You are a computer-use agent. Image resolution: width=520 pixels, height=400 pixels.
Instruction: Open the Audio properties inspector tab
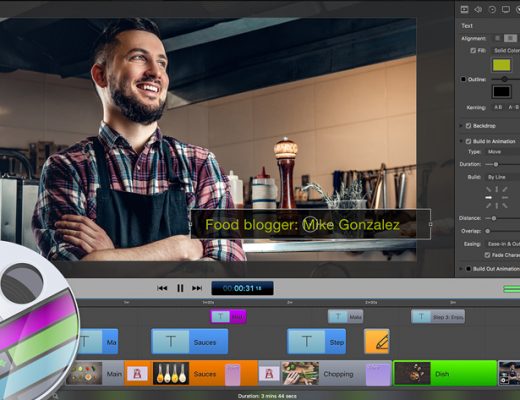[x=478, y=9]
